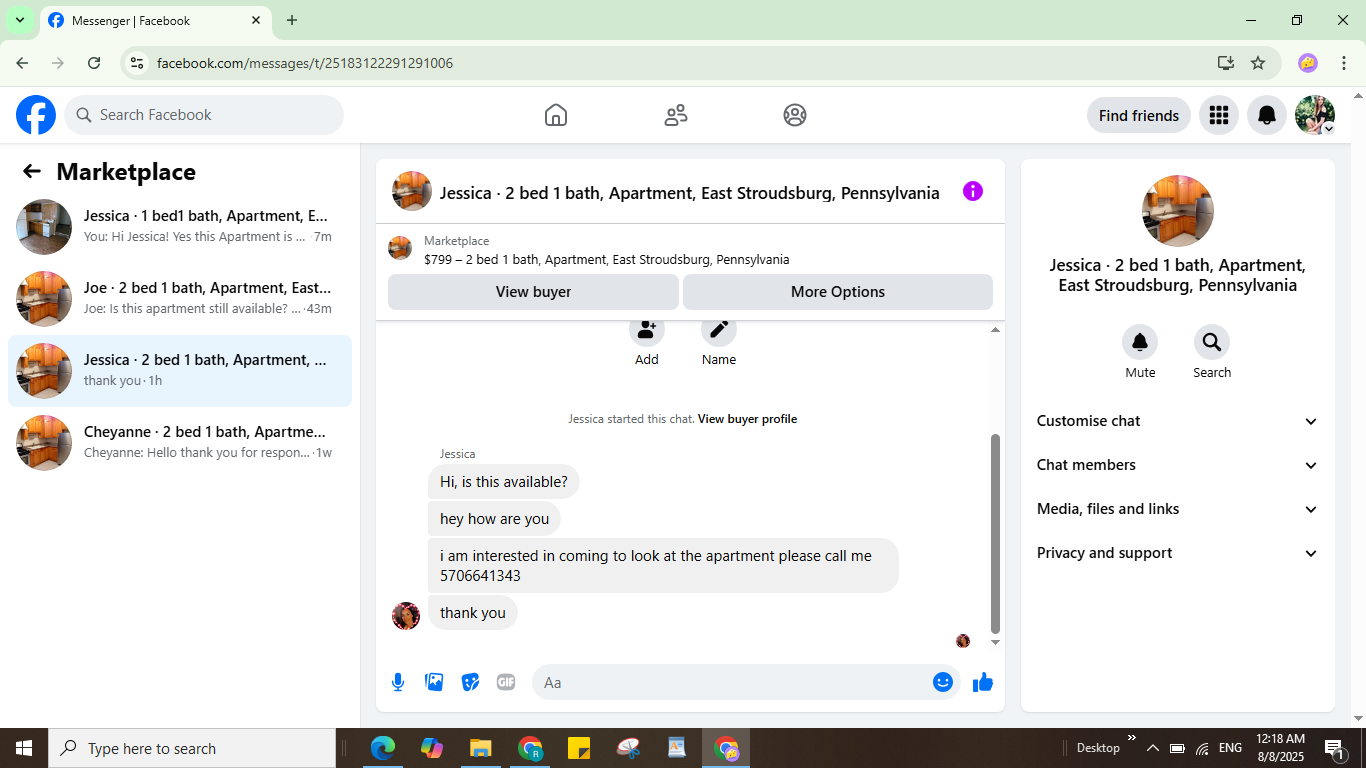Open conversation information purple icon
This screenshot has width=1366, height=768.
972,191
